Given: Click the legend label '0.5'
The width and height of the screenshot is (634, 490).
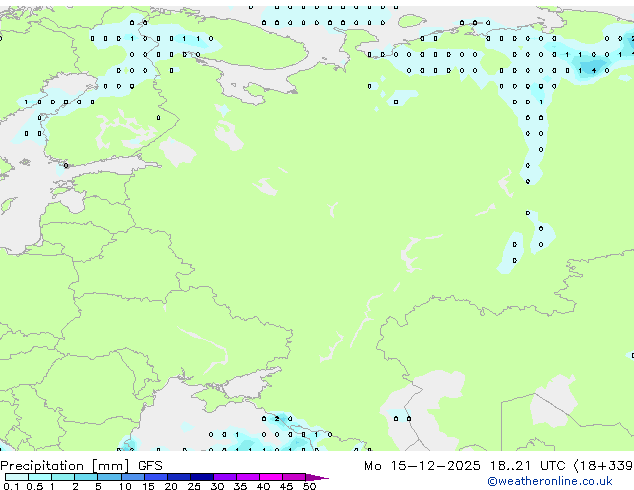Looking at the screenshot, I should [34, 486].
